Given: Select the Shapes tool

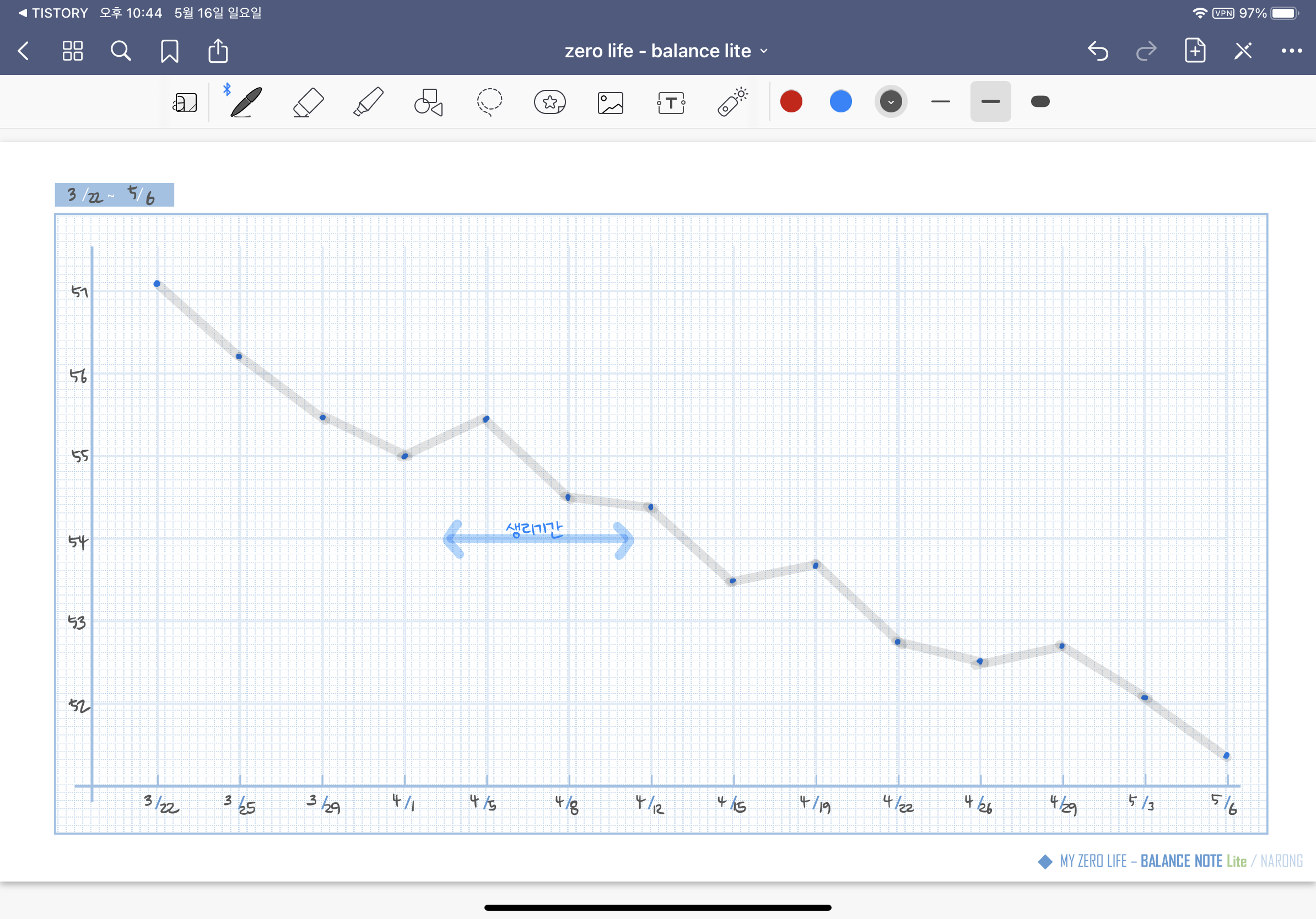Looking at the screenshot, I should coord(428,102).
